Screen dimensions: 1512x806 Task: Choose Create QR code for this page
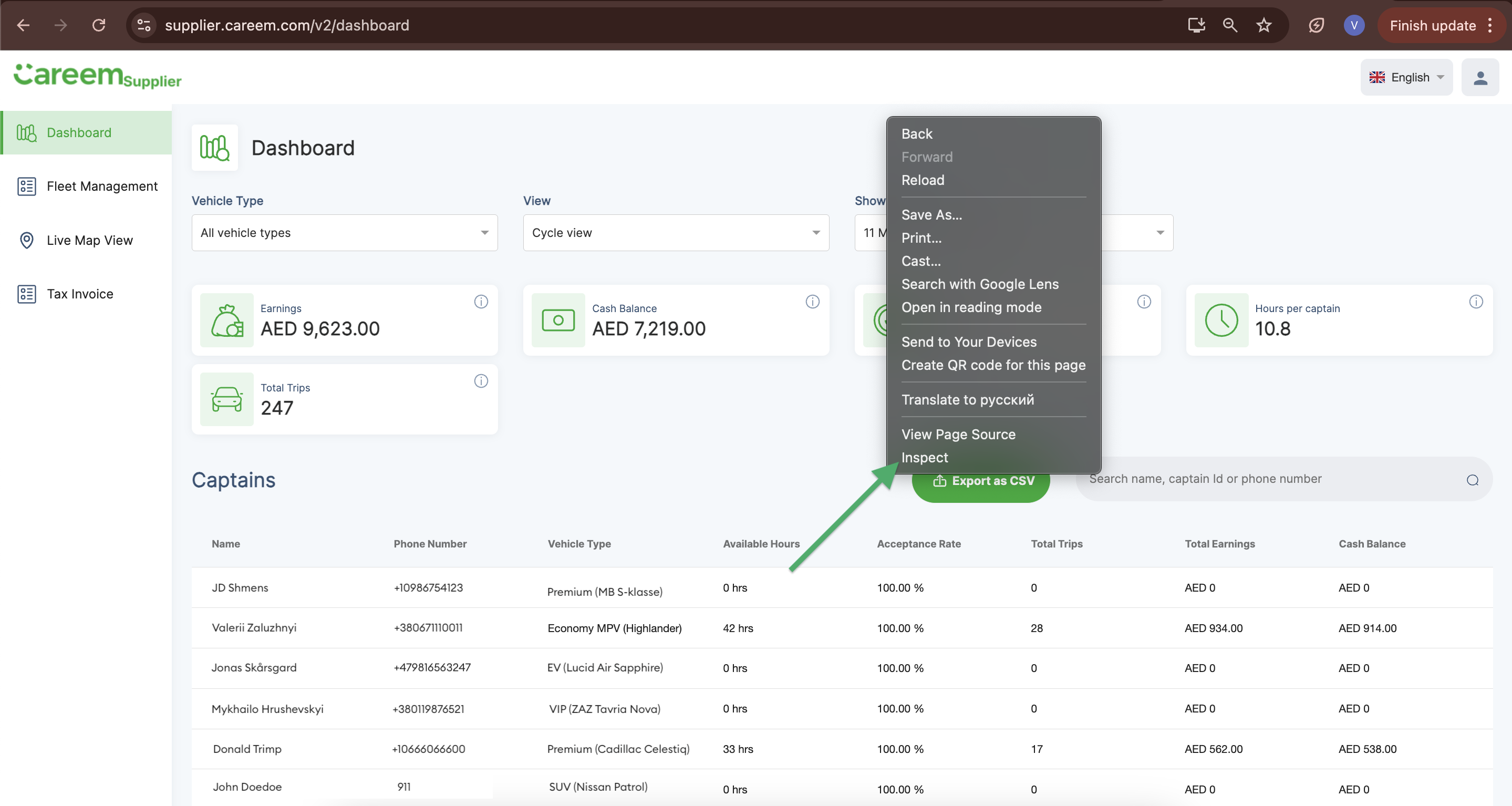993,365
